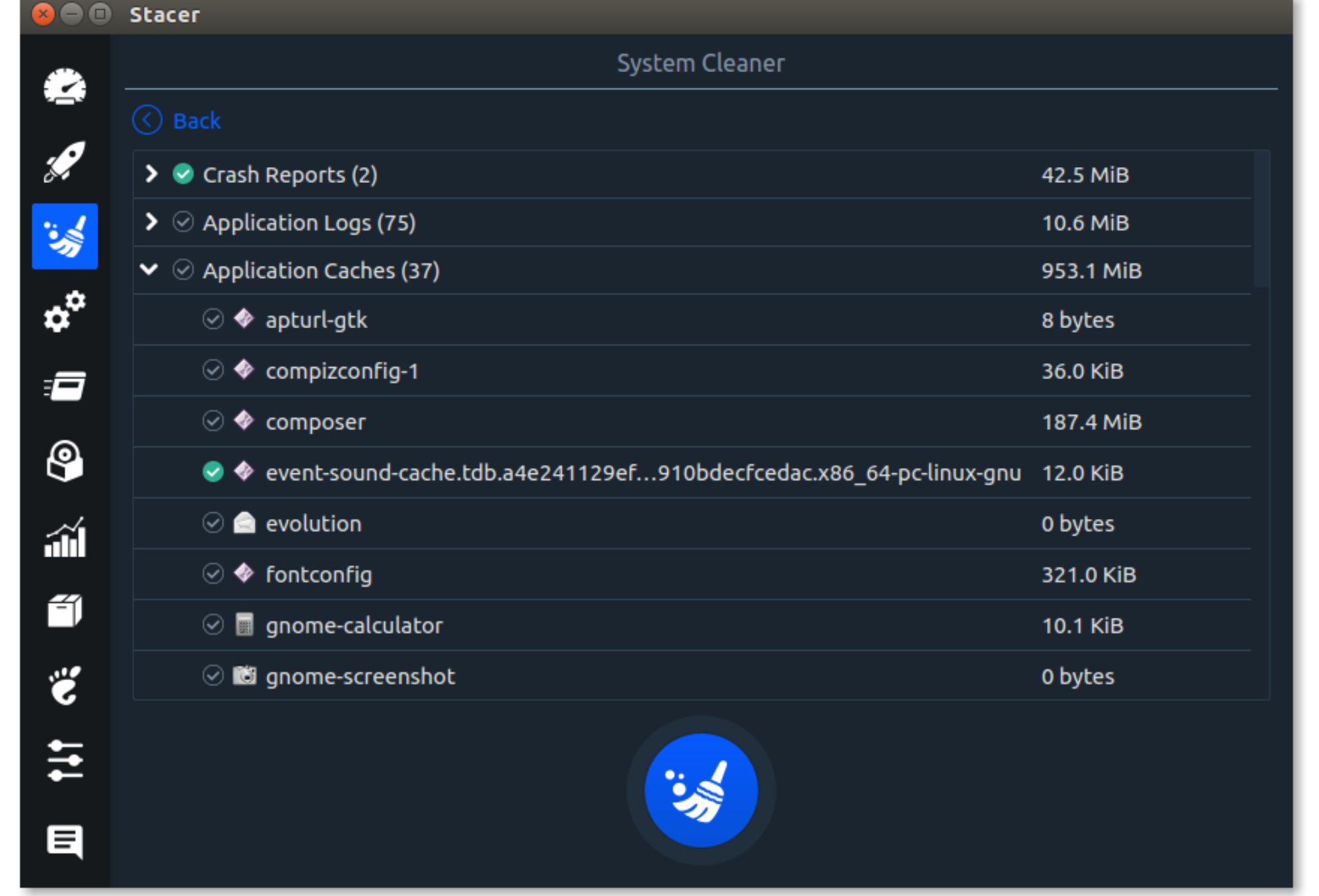Click the list's vertical scrollbar
1319x896 pixels.
point(1261,219)
